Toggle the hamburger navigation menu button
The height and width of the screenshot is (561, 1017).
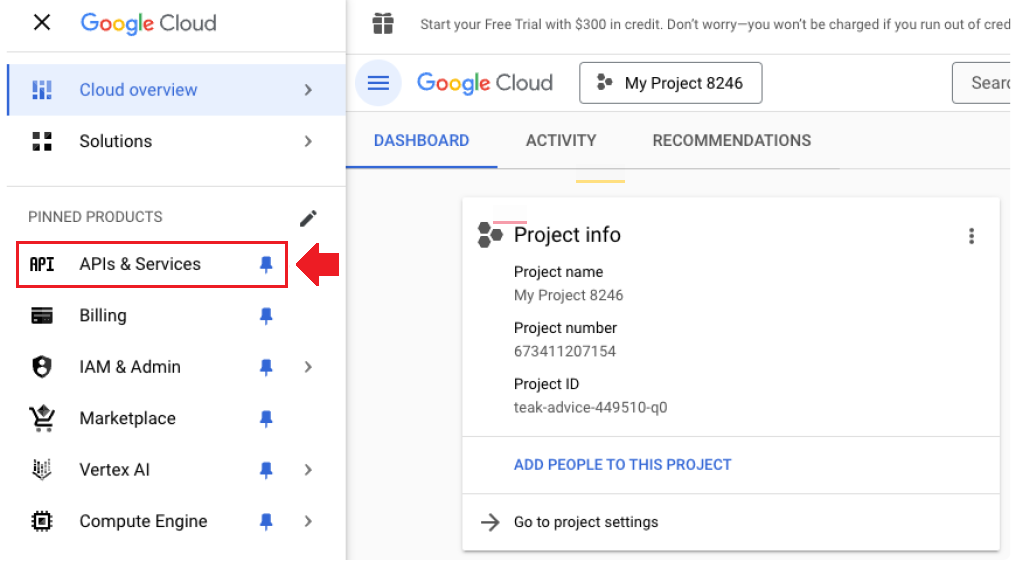(378, 83)
